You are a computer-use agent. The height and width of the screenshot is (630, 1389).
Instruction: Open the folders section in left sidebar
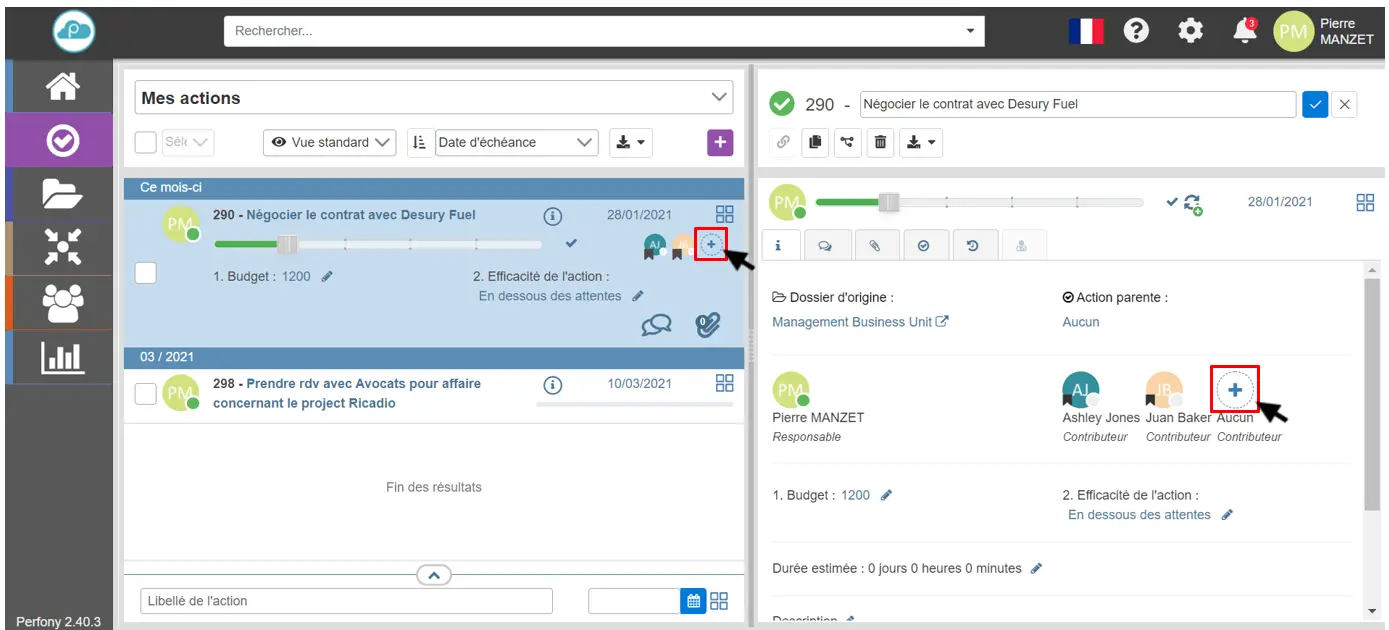click(x=62, y=194)
